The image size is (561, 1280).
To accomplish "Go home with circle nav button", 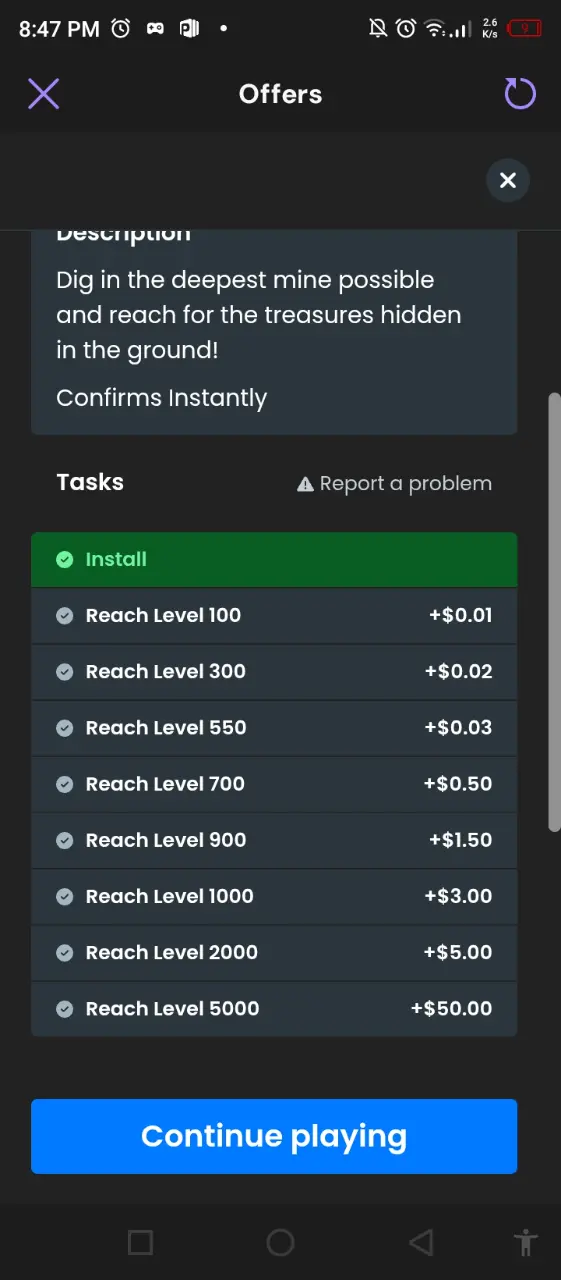I will coord(280,1243).
